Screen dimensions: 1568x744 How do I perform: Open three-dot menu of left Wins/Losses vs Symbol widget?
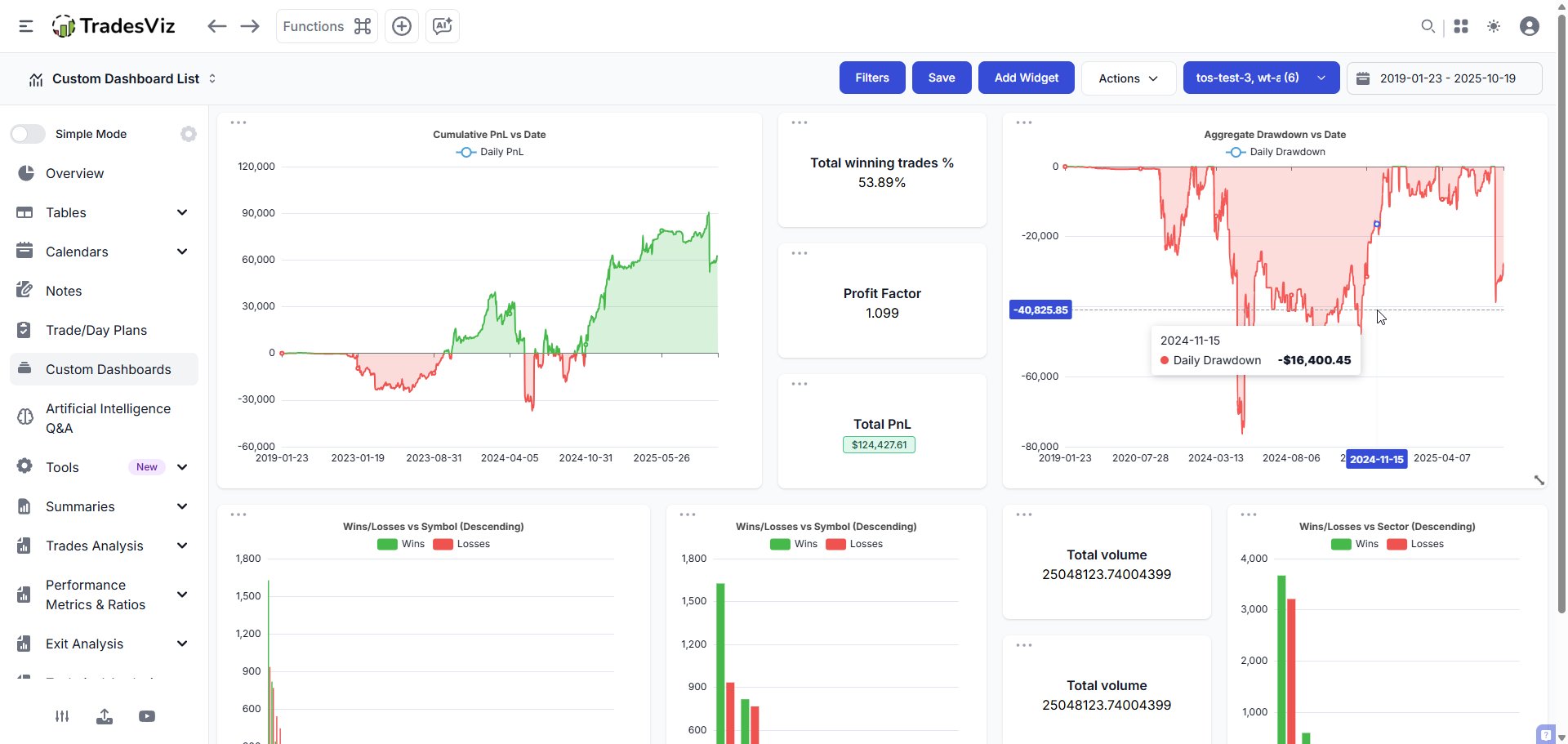238,515
